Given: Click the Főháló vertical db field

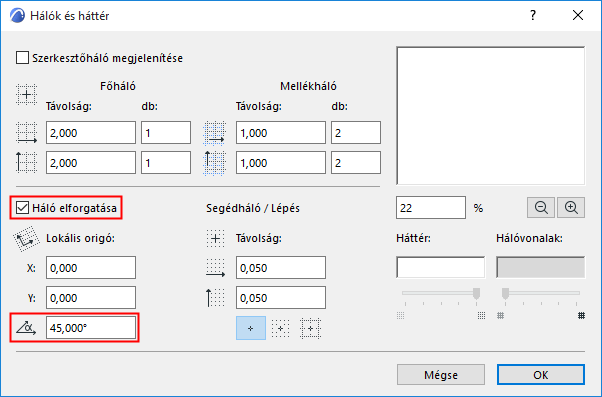Looking at the screenshot, I should click(x=166, y=162).
